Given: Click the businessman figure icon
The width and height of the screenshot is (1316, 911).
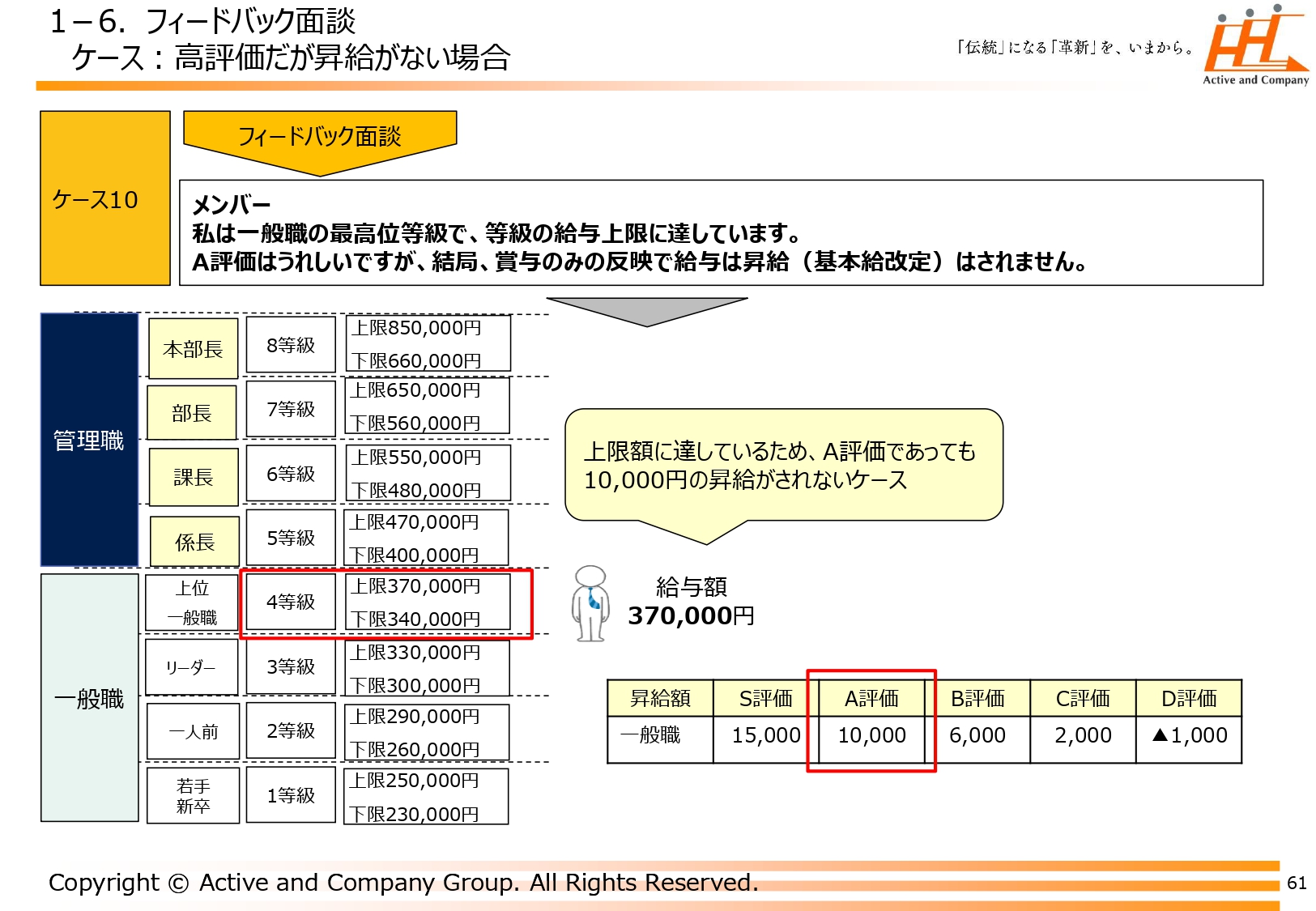Looking at the screenshot, I should pyautogui.click(x=590, y=604).
